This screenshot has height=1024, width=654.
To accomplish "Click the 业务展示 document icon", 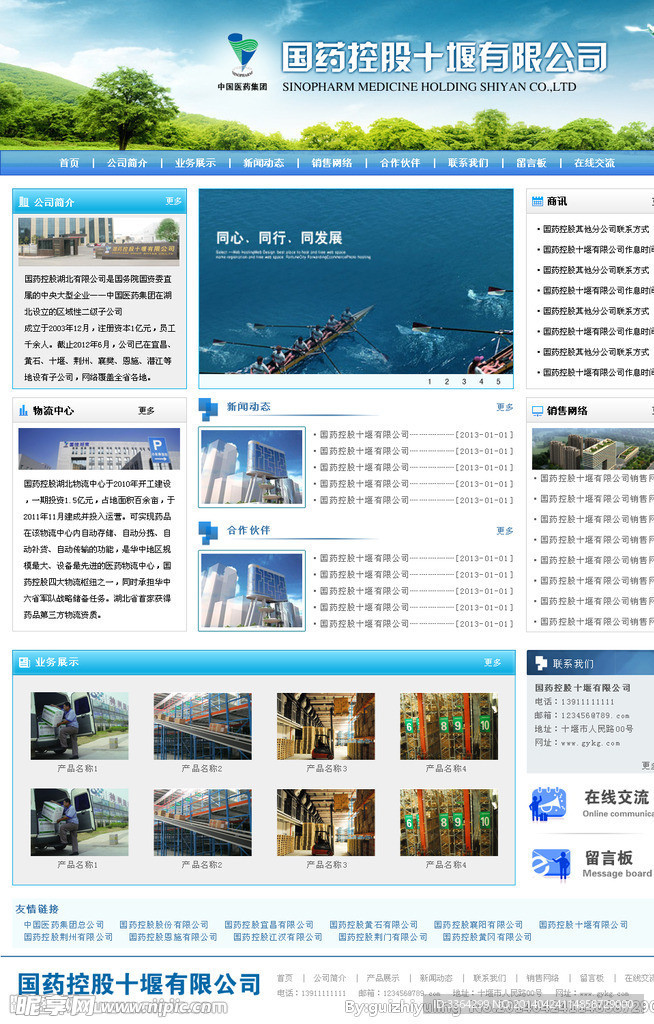I will [24, 662].
